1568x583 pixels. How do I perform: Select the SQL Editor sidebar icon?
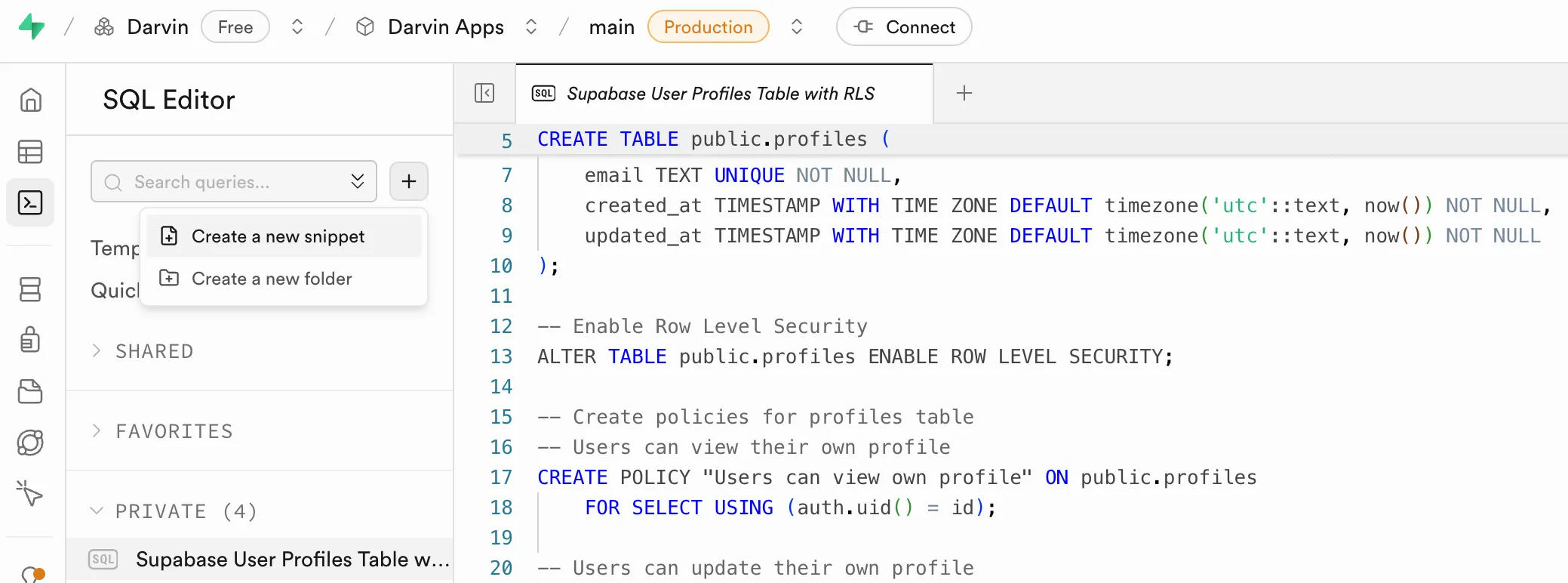30,202
